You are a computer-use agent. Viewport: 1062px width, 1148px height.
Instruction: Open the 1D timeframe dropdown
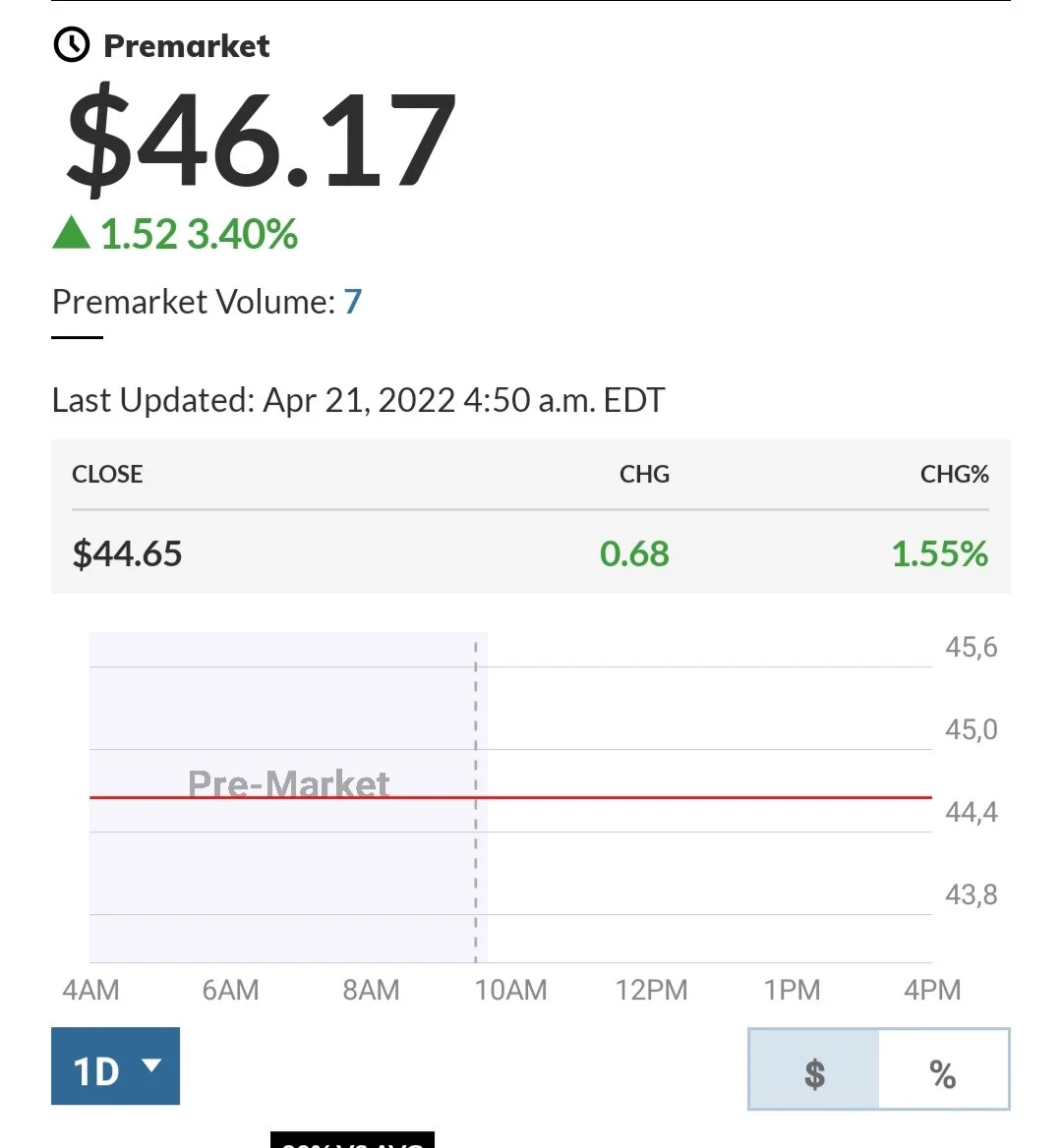point(115,1066)
